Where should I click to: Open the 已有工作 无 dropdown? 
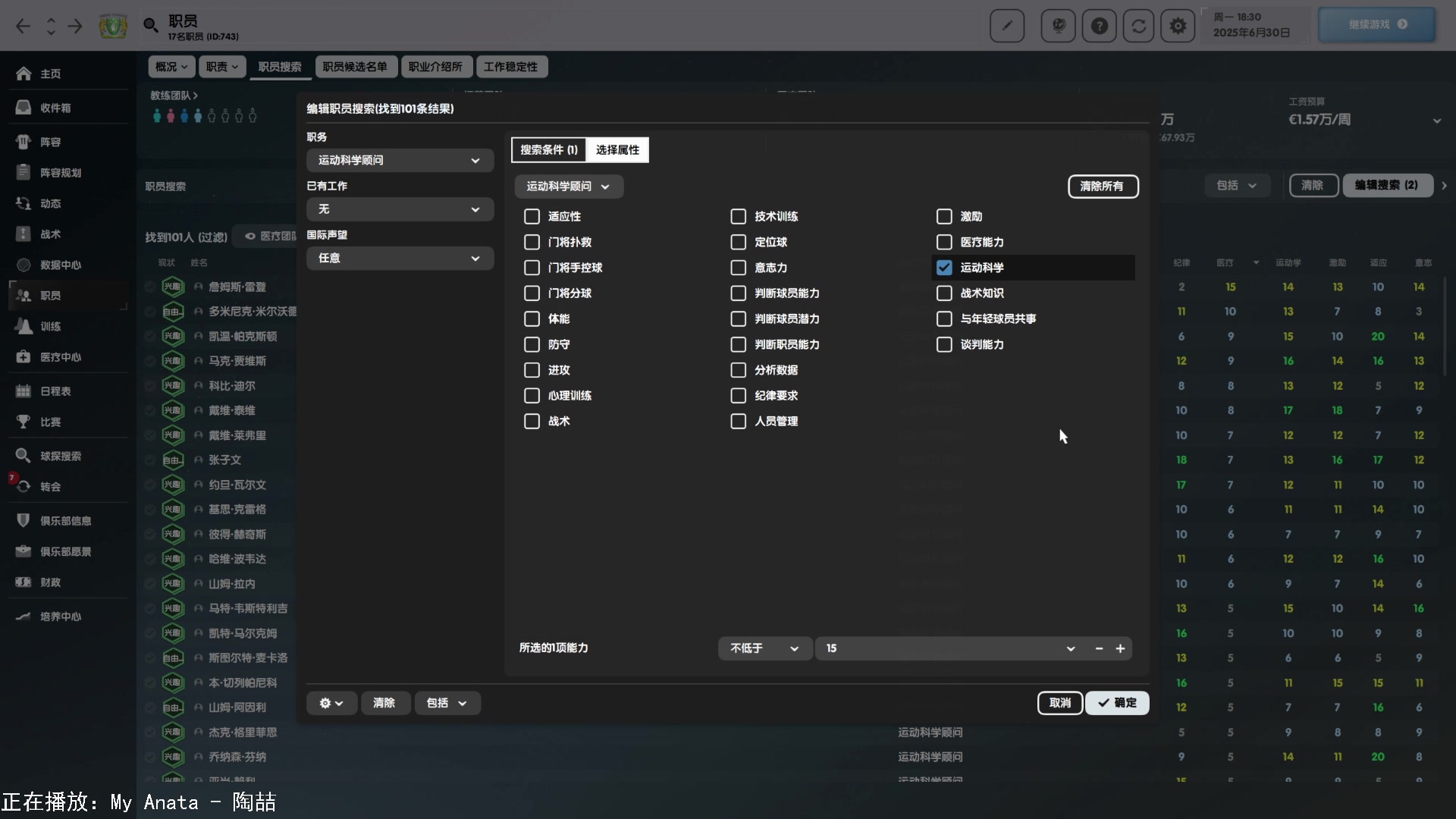400,209
